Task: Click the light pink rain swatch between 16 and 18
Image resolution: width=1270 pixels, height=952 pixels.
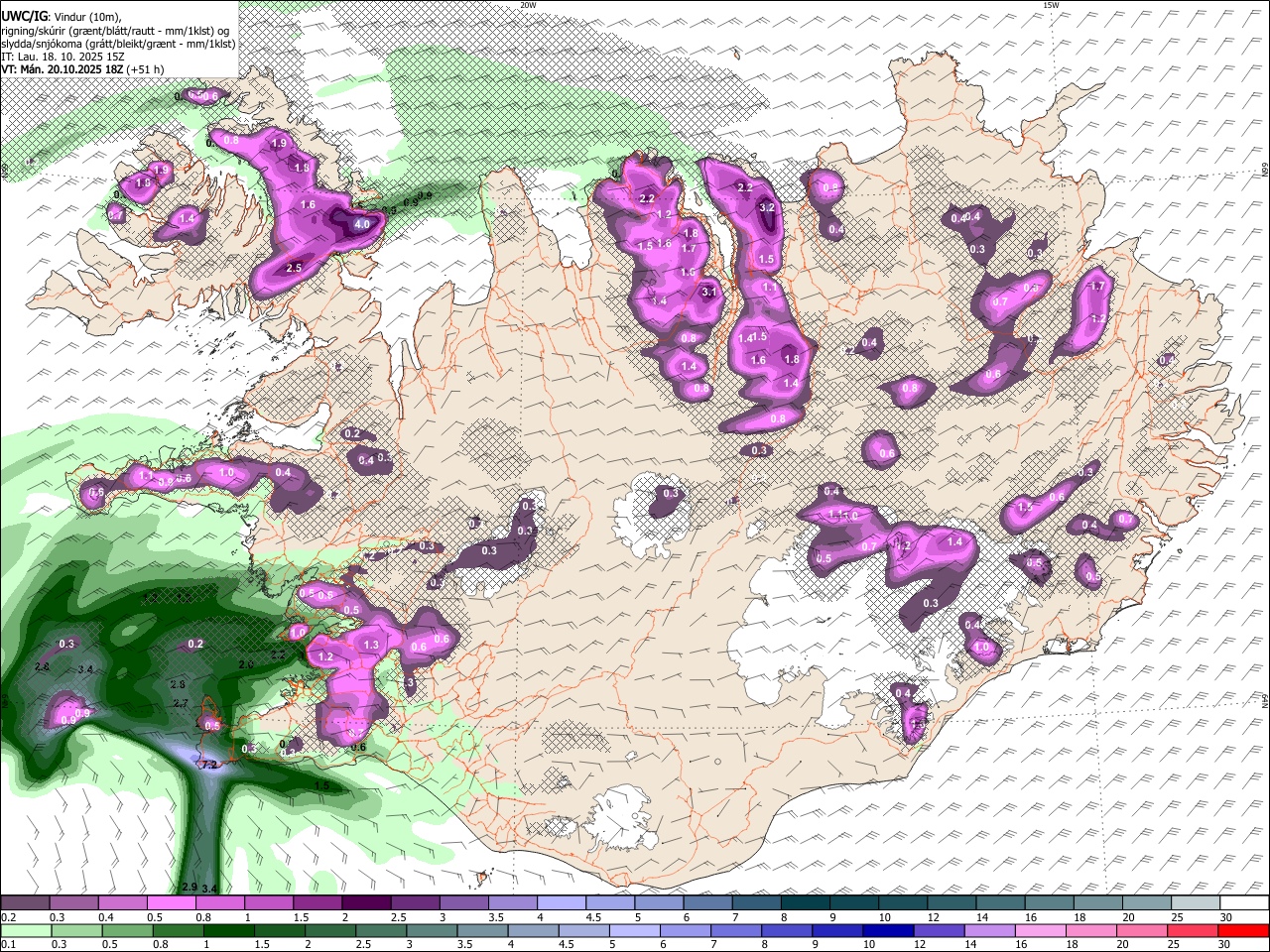Action: point(1042,931)
